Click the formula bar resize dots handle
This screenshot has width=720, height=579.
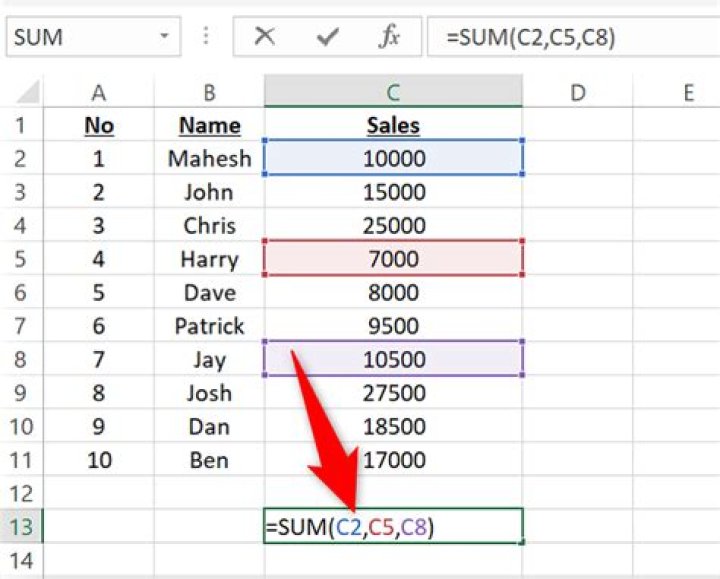click(207, 37)
